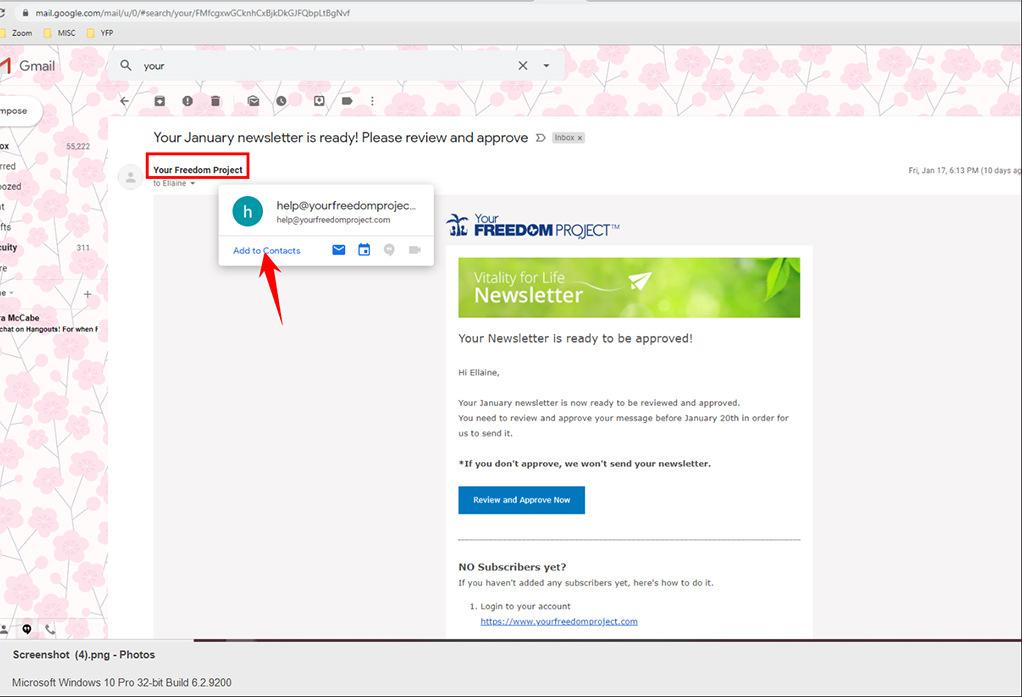Click the sender avatar icon

point(130,177)
